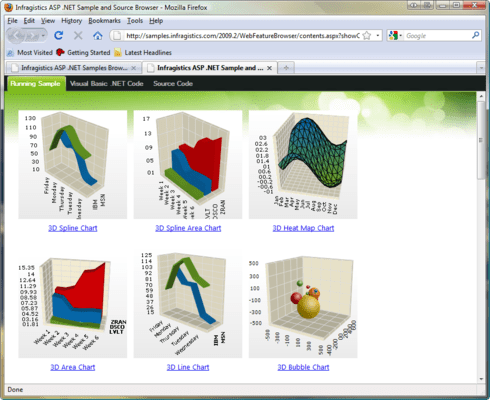Screen dimensions: 490x400
Task: Click the page scrollbar up arrow
Action: [481, 96]
